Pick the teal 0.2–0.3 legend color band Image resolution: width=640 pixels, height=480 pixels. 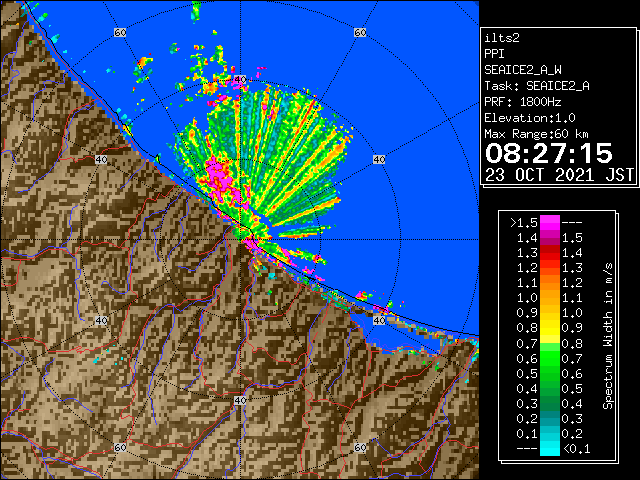tap(550, 418)
